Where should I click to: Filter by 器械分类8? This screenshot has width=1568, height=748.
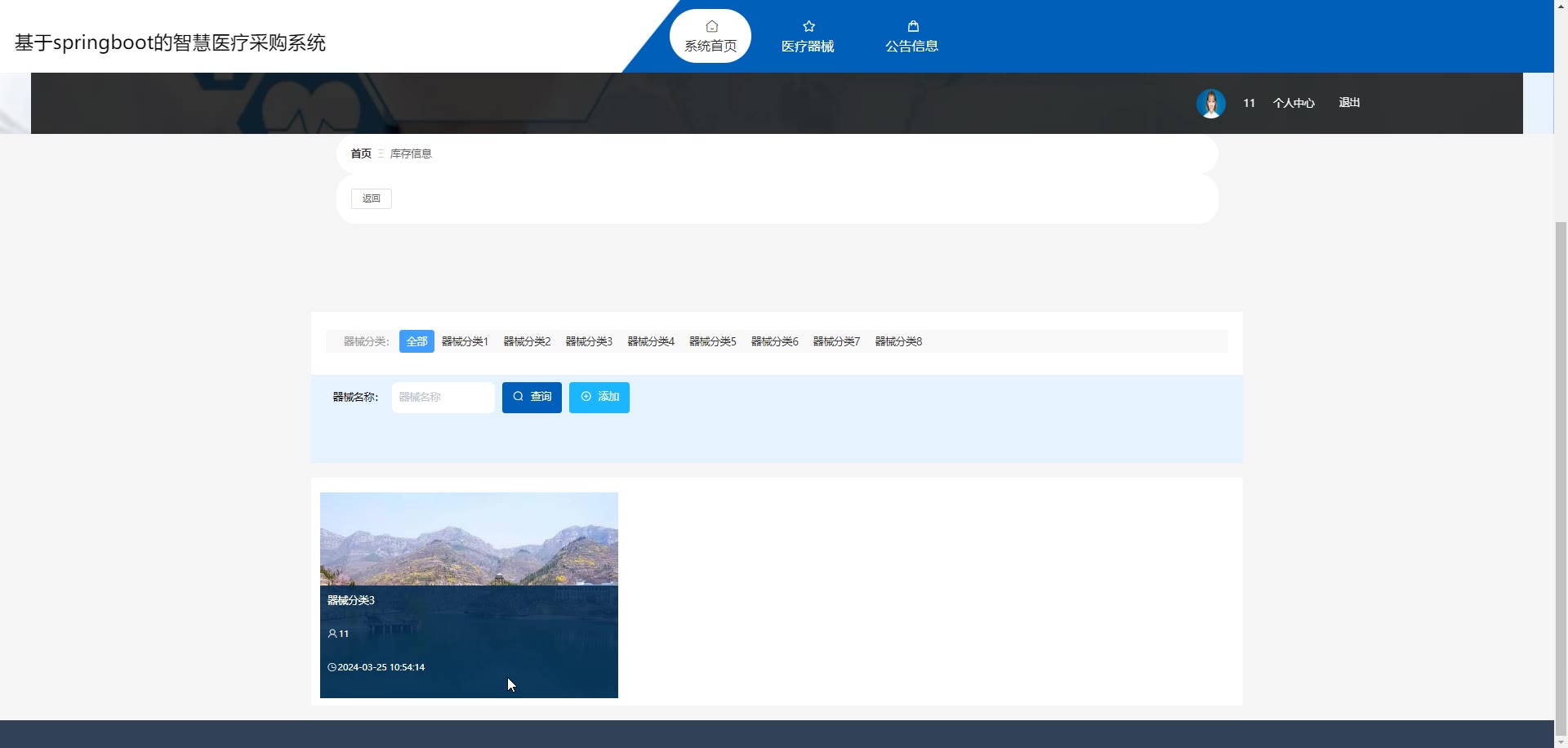click(898, 341)
